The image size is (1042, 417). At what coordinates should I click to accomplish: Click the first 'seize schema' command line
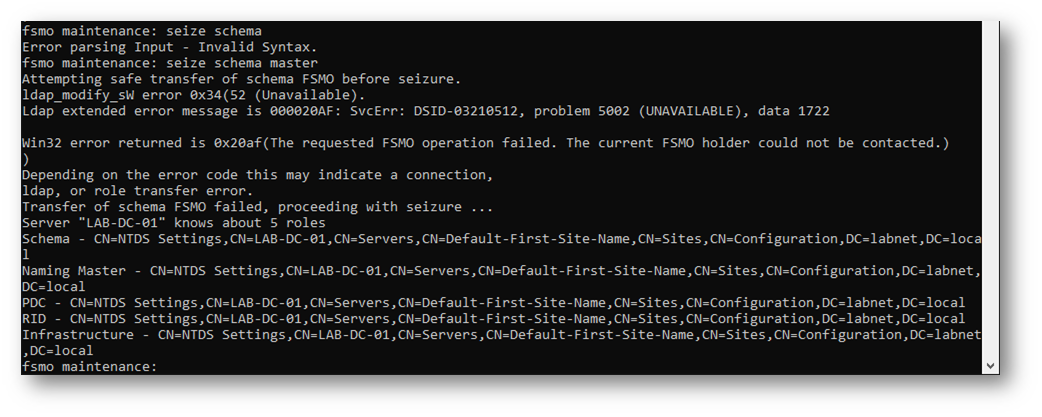[142, 31]
